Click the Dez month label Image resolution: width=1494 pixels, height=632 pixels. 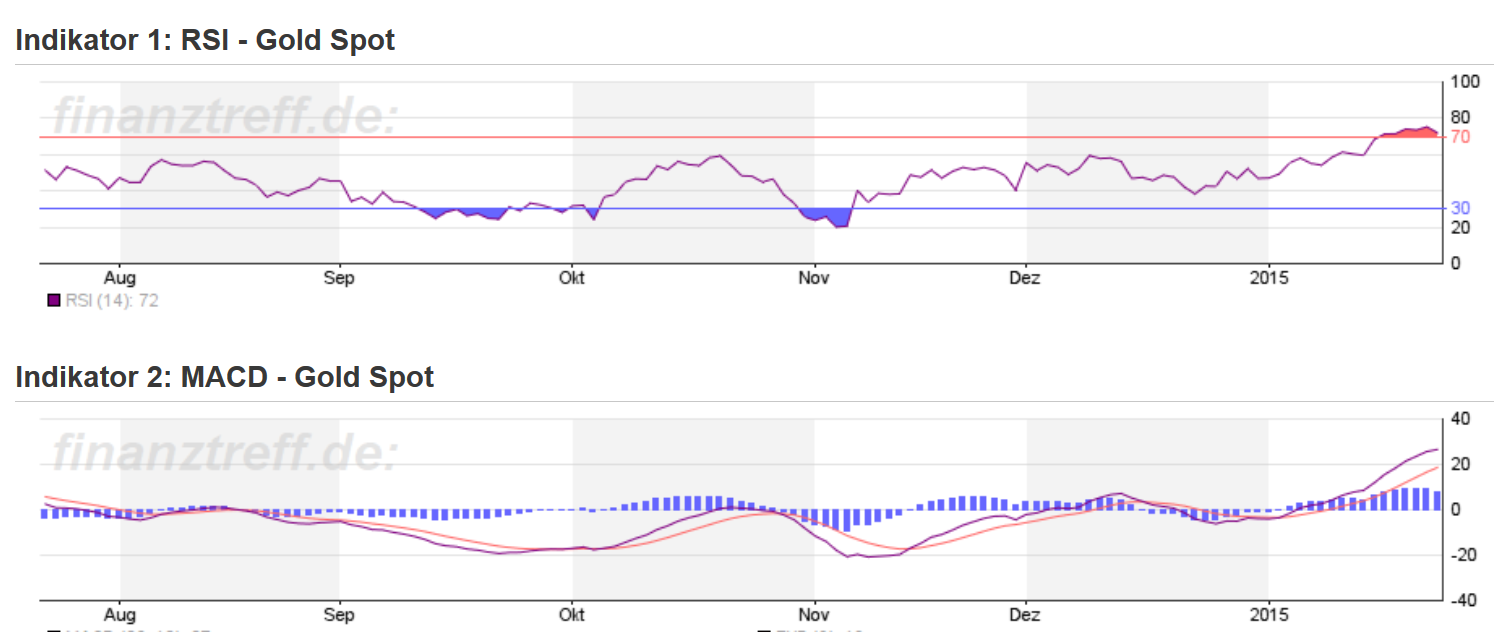click(x=1026, y=279)
